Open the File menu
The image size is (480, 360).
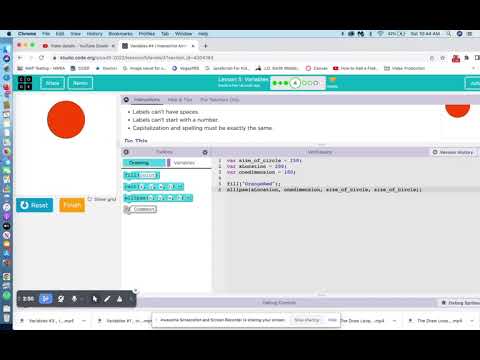(46, 34)
